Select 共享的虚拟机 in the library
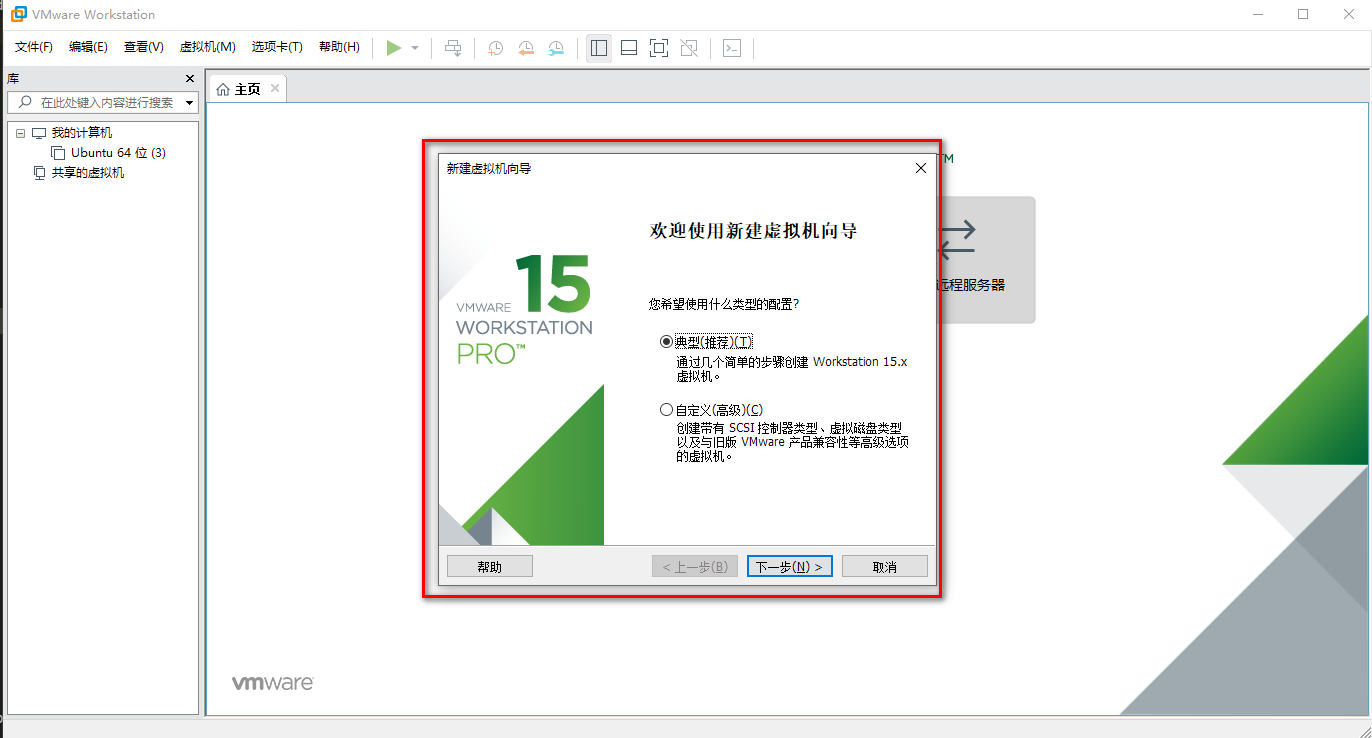This screenshot has width=1372, height=738. [88, 173]
